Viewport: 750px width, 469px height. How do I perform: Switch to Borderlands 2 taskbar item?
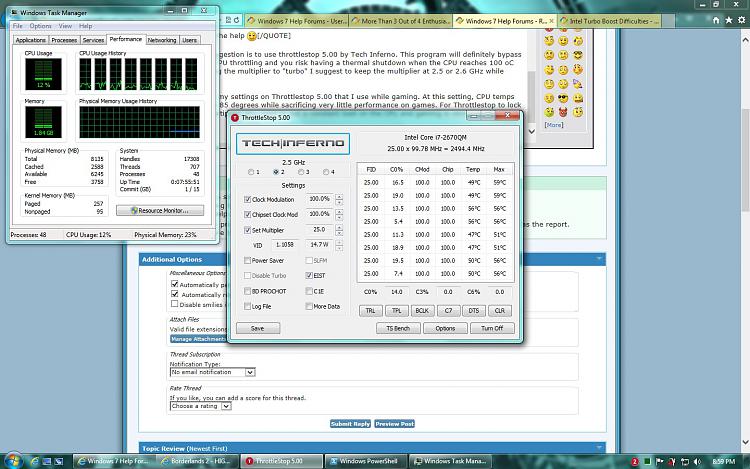click(x=199, y=461)
